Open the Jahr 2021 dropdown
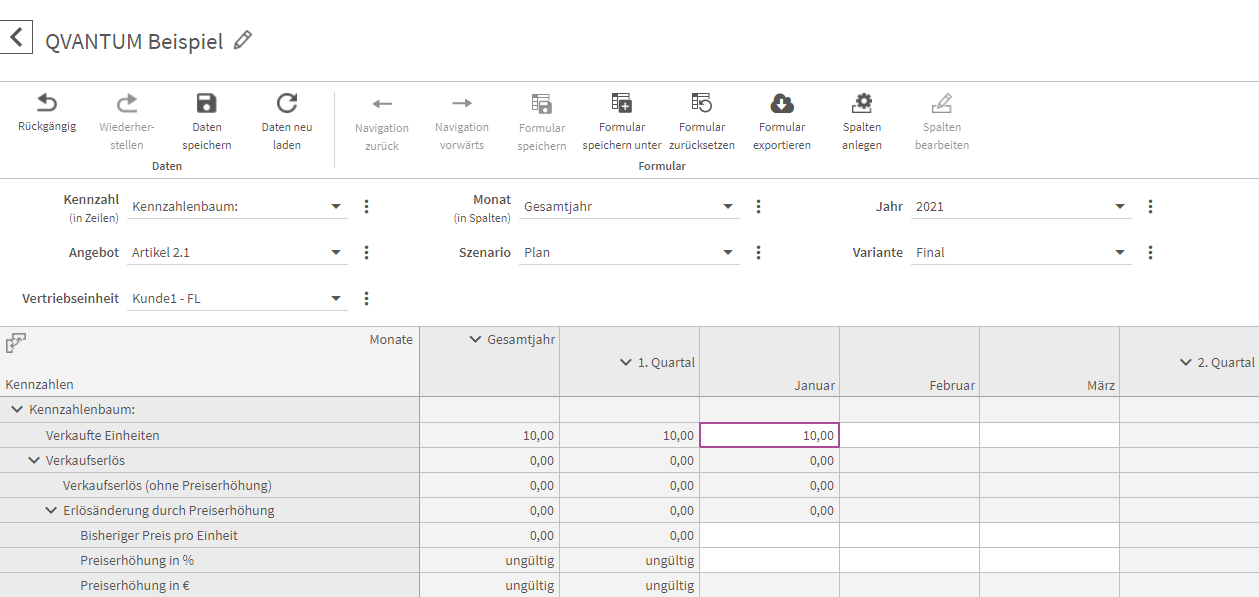The height and width of the screenshot is (597, 1259). click(x=1120, y=207)
